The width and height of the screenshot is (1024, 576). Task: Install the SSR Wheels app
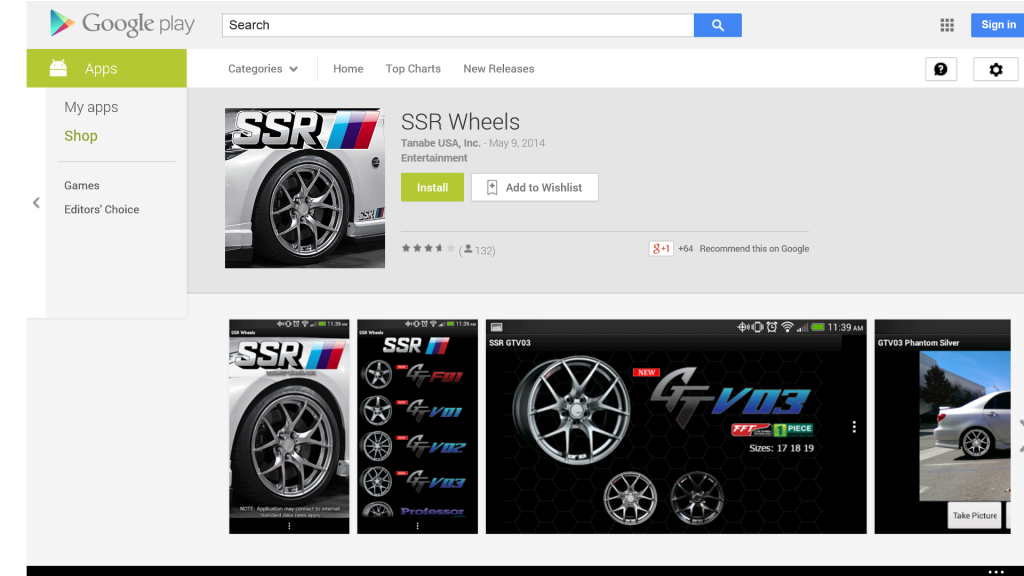coord(431,187)
